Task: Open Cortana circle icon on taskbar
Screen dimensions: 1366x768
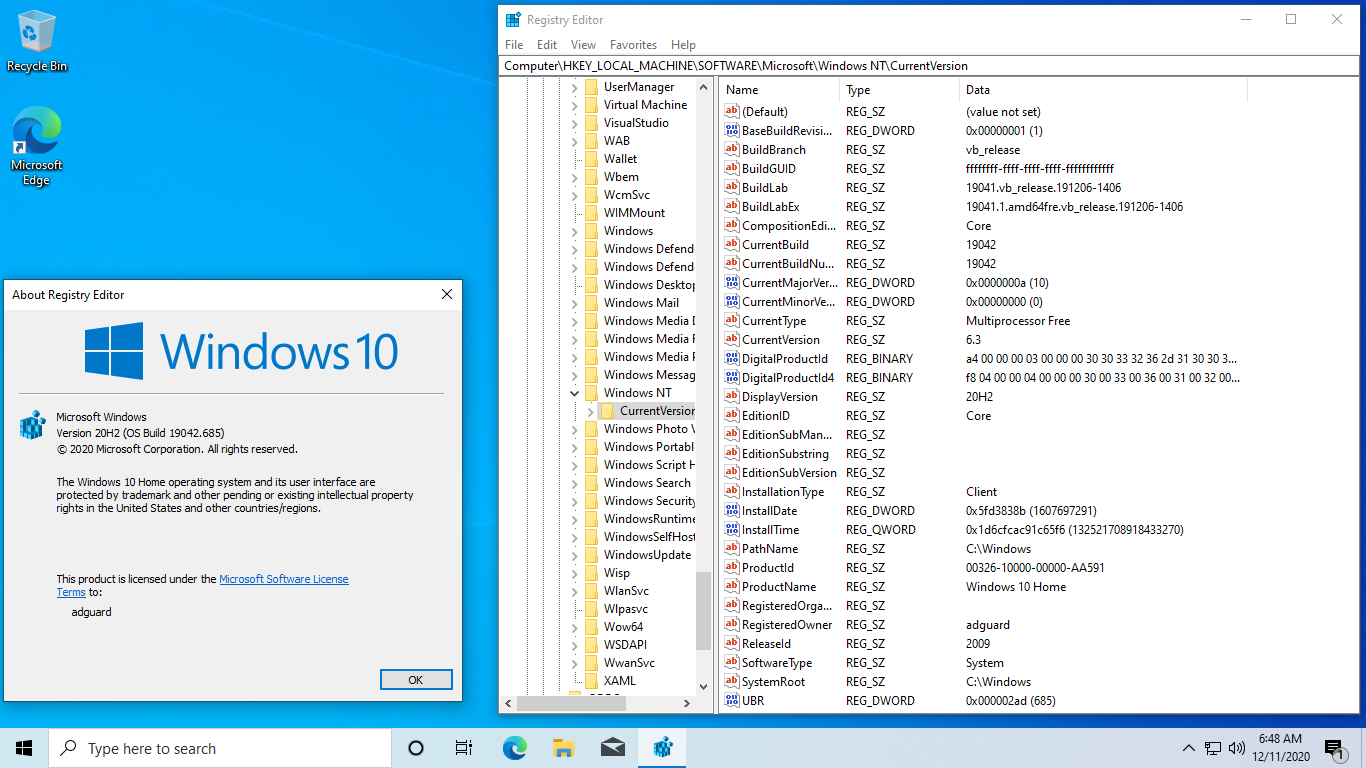Action: pos(416,748)
